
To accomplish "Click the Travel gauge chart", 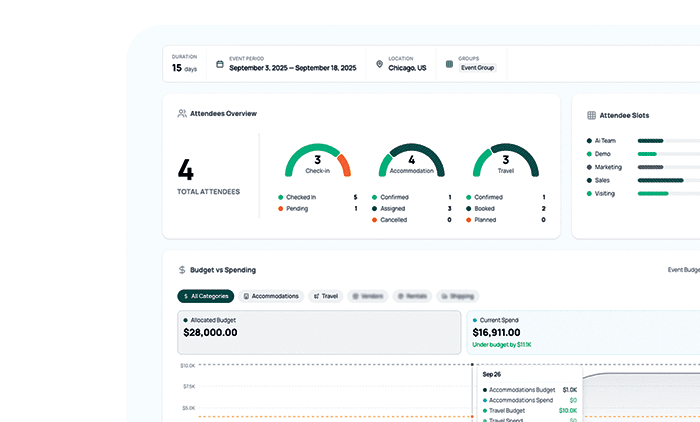I will tap(506, 160).
